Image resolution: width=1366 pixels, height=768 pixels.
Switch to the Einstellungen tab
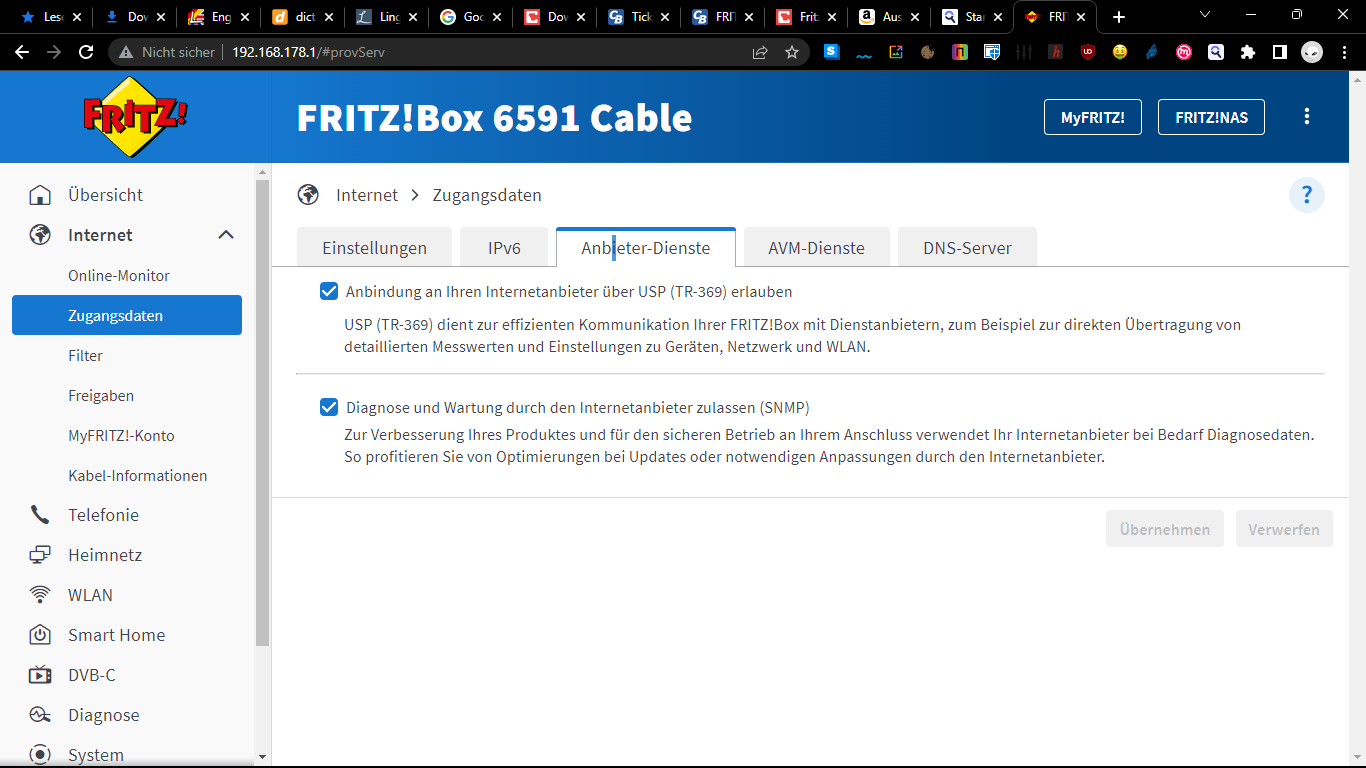(374, 248)
